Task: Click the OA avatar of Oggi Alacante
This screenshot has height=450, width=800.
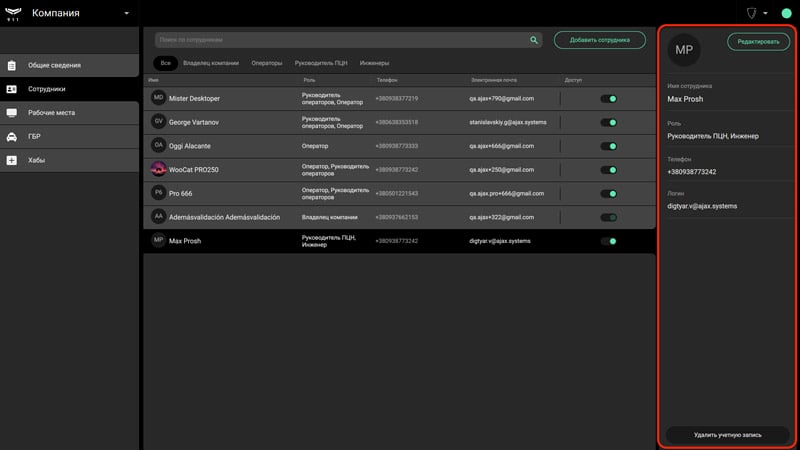Action: [x=159, y=145]
